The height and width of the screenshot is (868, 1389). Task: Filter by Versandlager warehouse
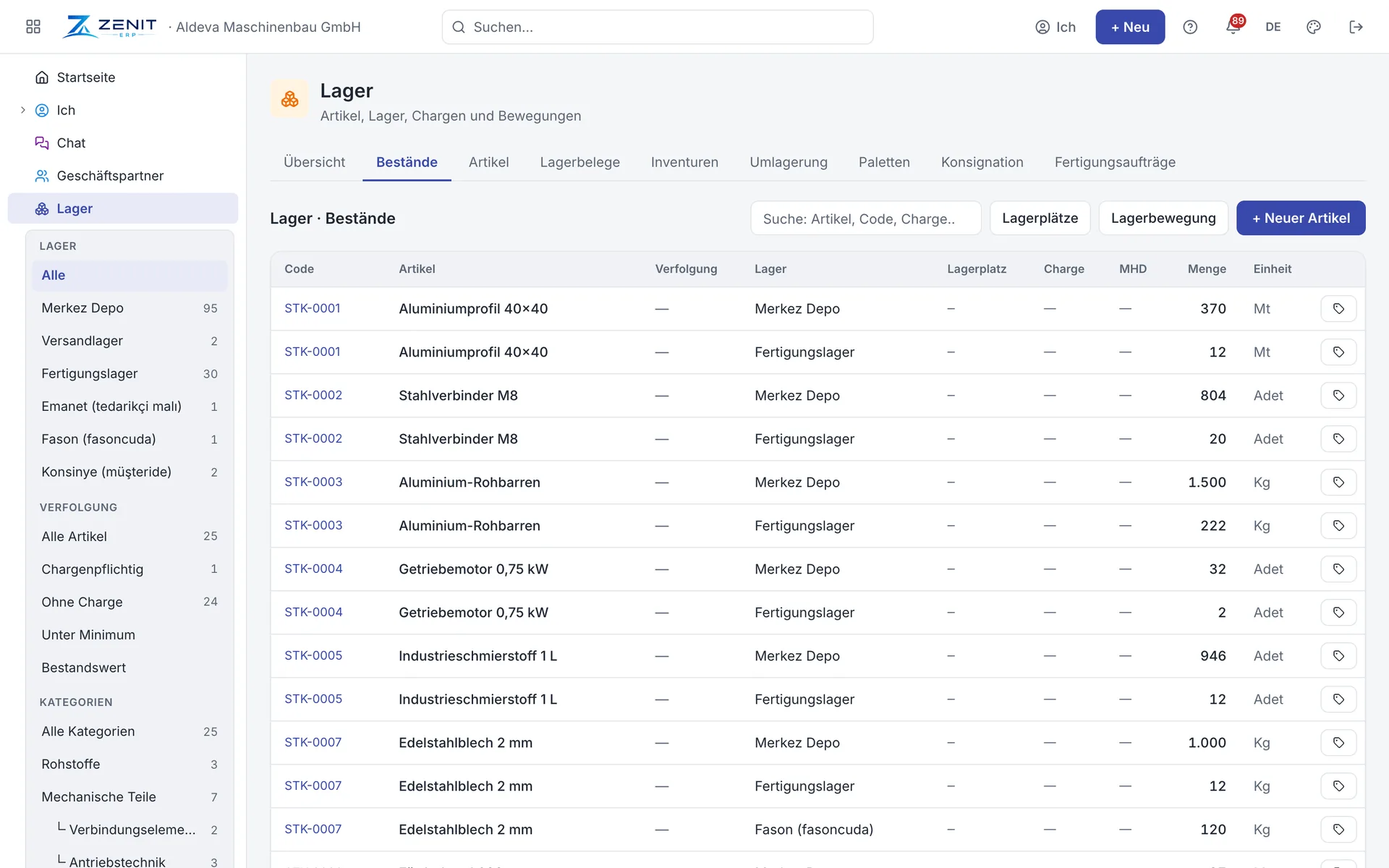(x=129, y=341)
